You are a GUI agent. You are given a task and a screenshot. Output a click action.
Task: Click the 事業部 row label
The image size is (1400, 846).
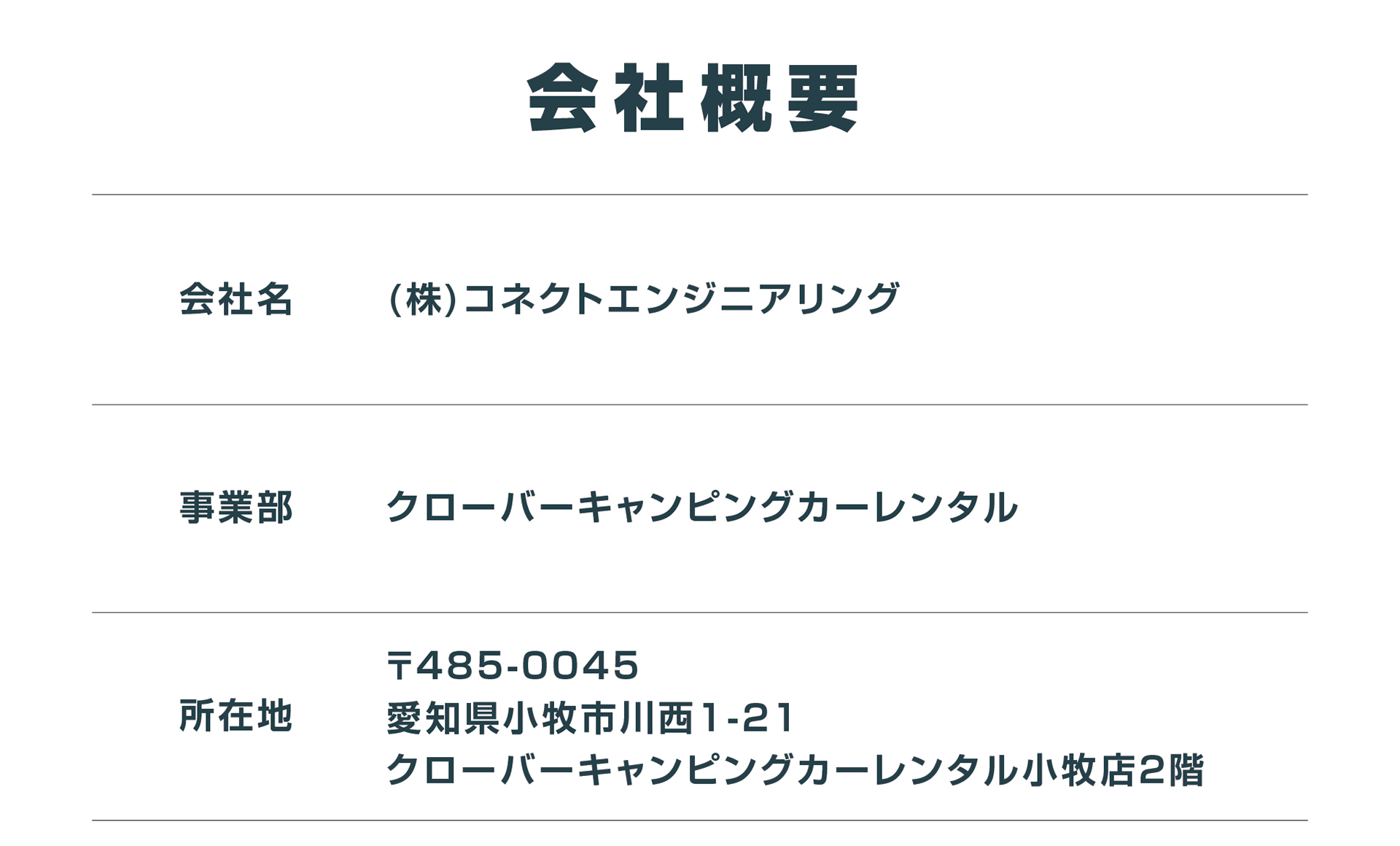pyautogui.click(x=236, y=508)
